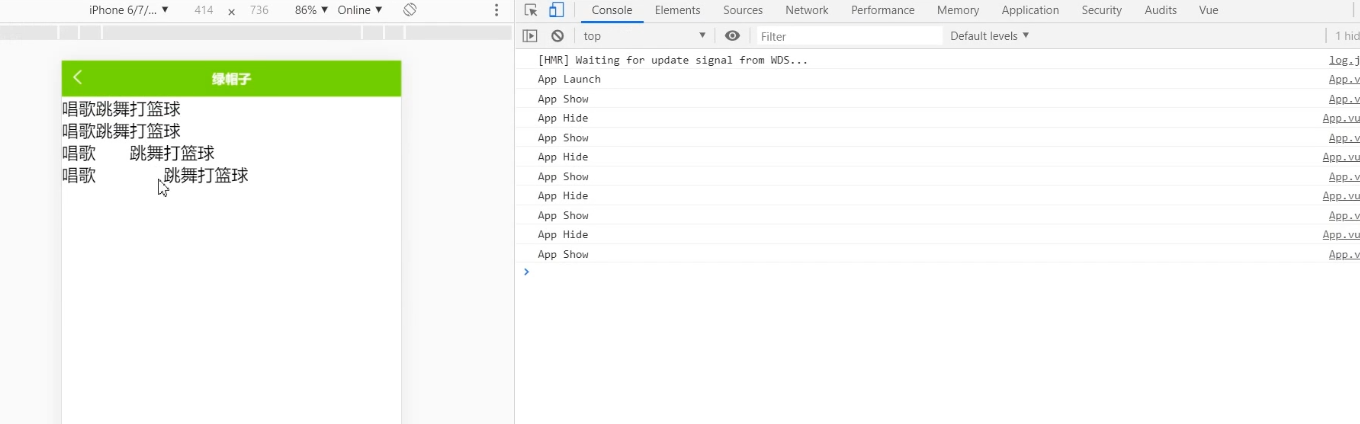Show the console sidebar icon
The image size is (1360, 424).
[x=531, y=36]
